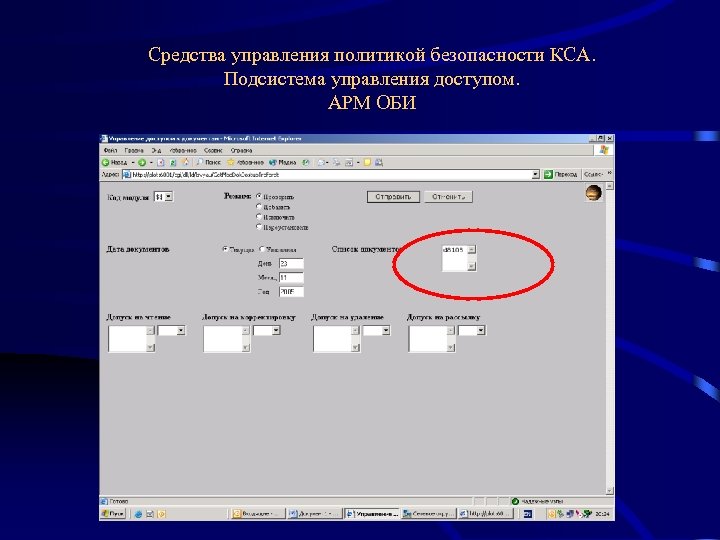Viewport: 720px width, 540px height.
Task: Open the Избранное menu
Action: click(183, 150)
